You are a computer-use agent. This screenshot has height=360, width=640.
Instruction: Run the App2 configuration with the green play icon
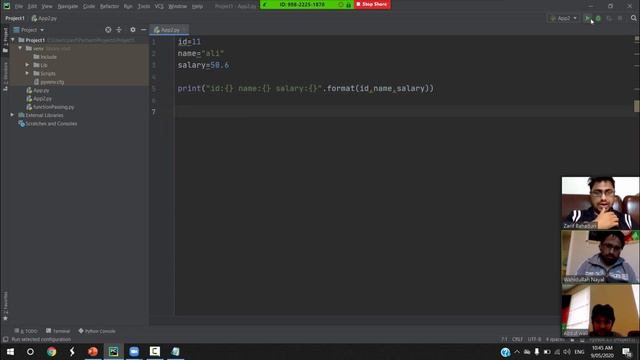pos(587,18)
